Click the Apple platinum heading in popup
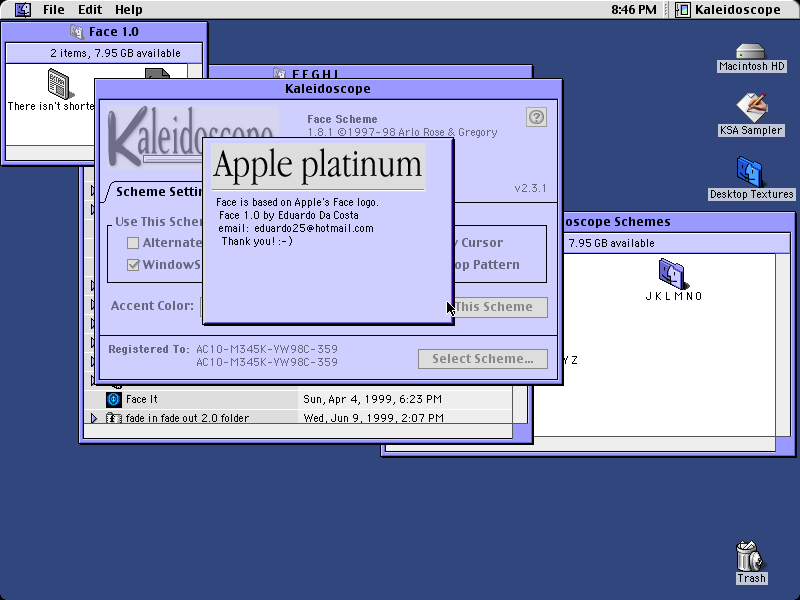 [318, 165]
